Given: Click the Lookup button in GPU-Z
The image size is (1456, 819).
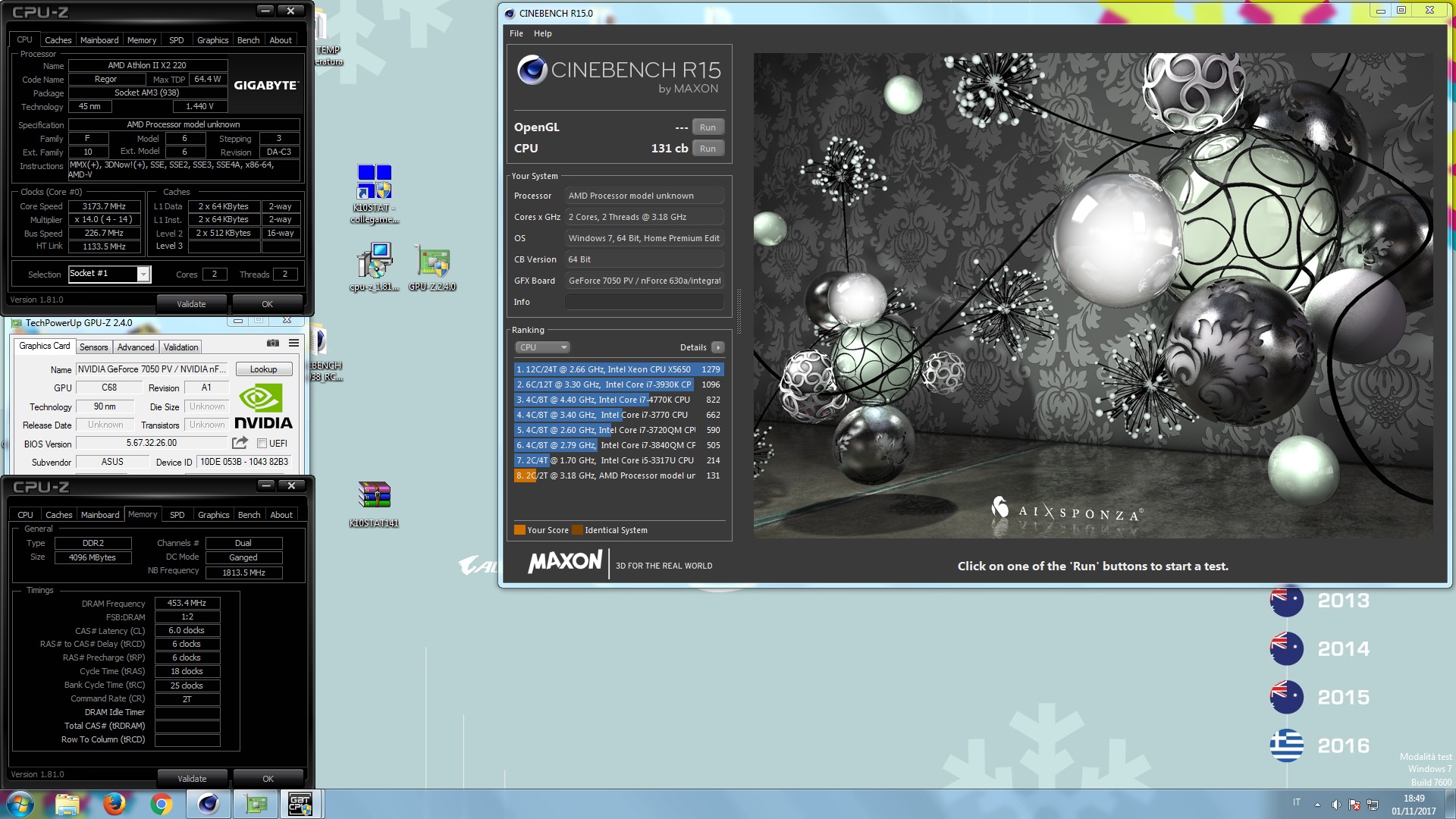Looking at the screenshot, I should (x=263, y=369).
